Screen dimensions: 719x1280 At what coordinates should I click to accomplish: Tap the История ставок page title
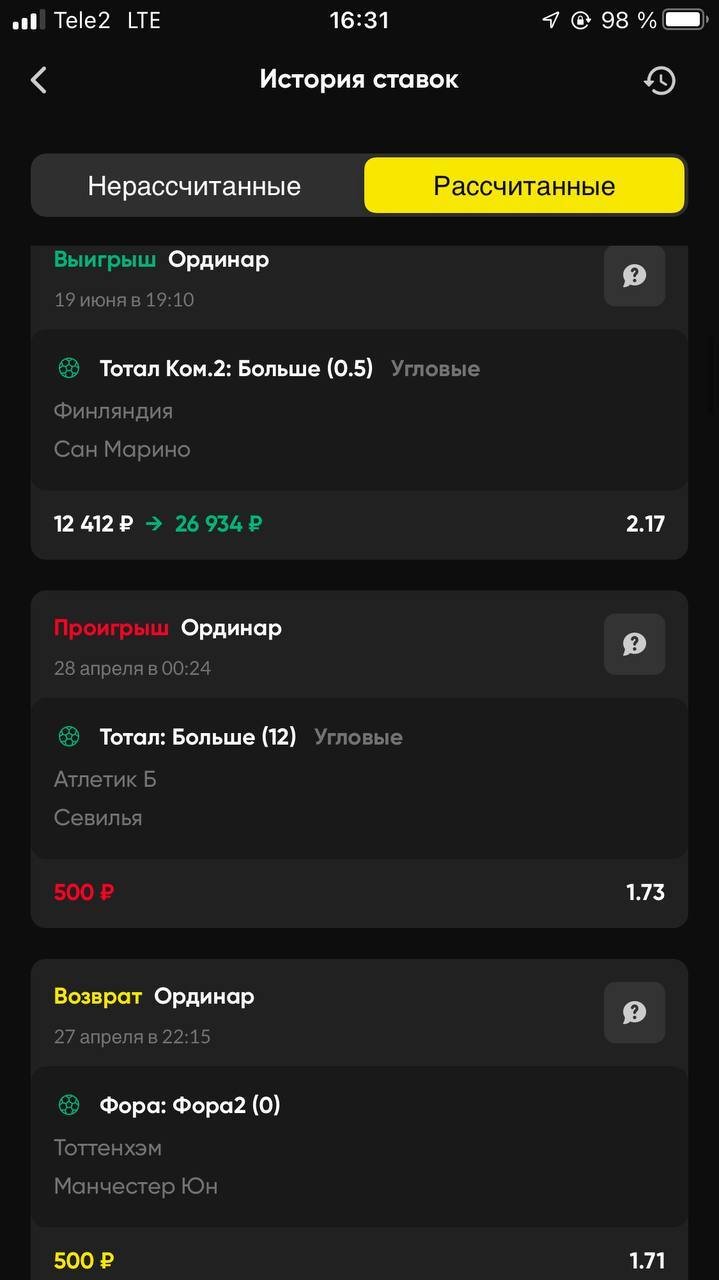coord(359,80)
